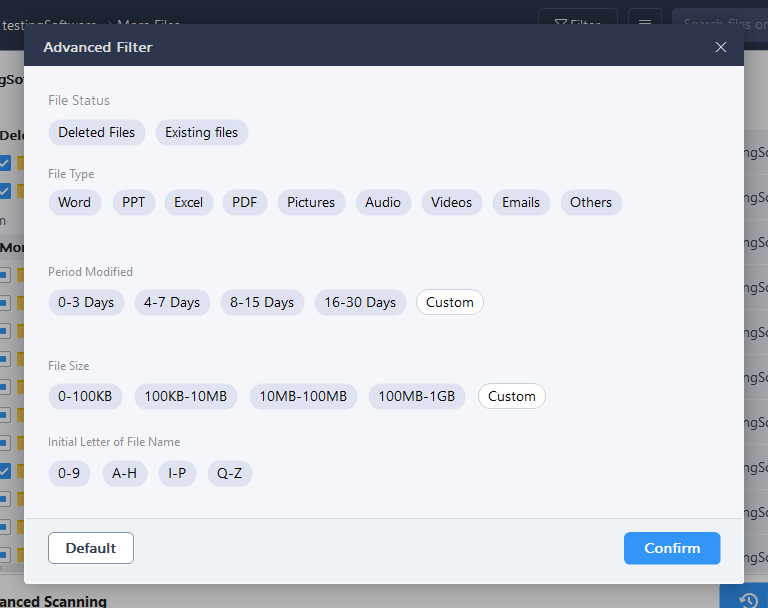Choose 0-3 Days modified period

click(86, 302)
